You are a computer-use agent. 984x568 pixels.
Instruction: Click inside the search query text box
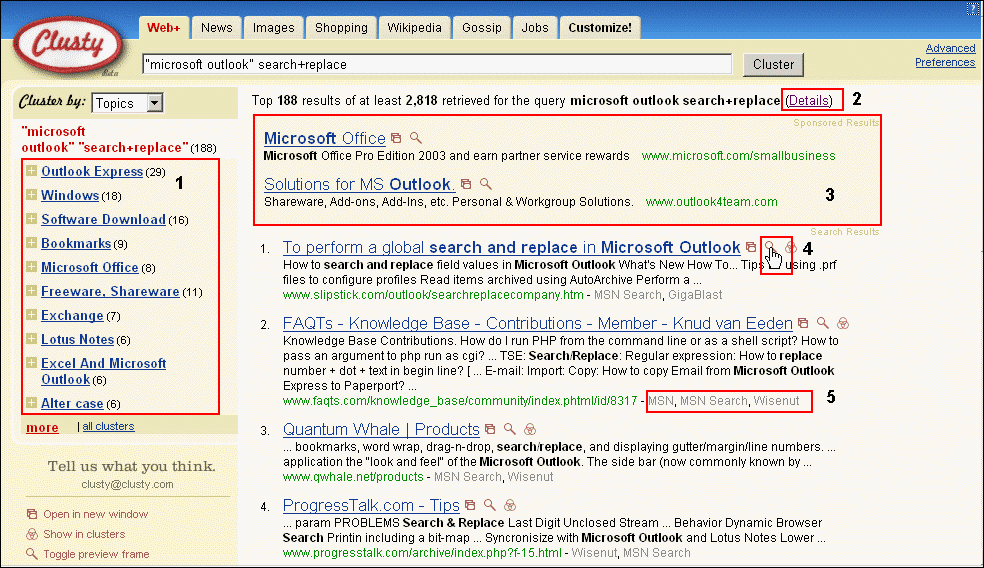437,65
